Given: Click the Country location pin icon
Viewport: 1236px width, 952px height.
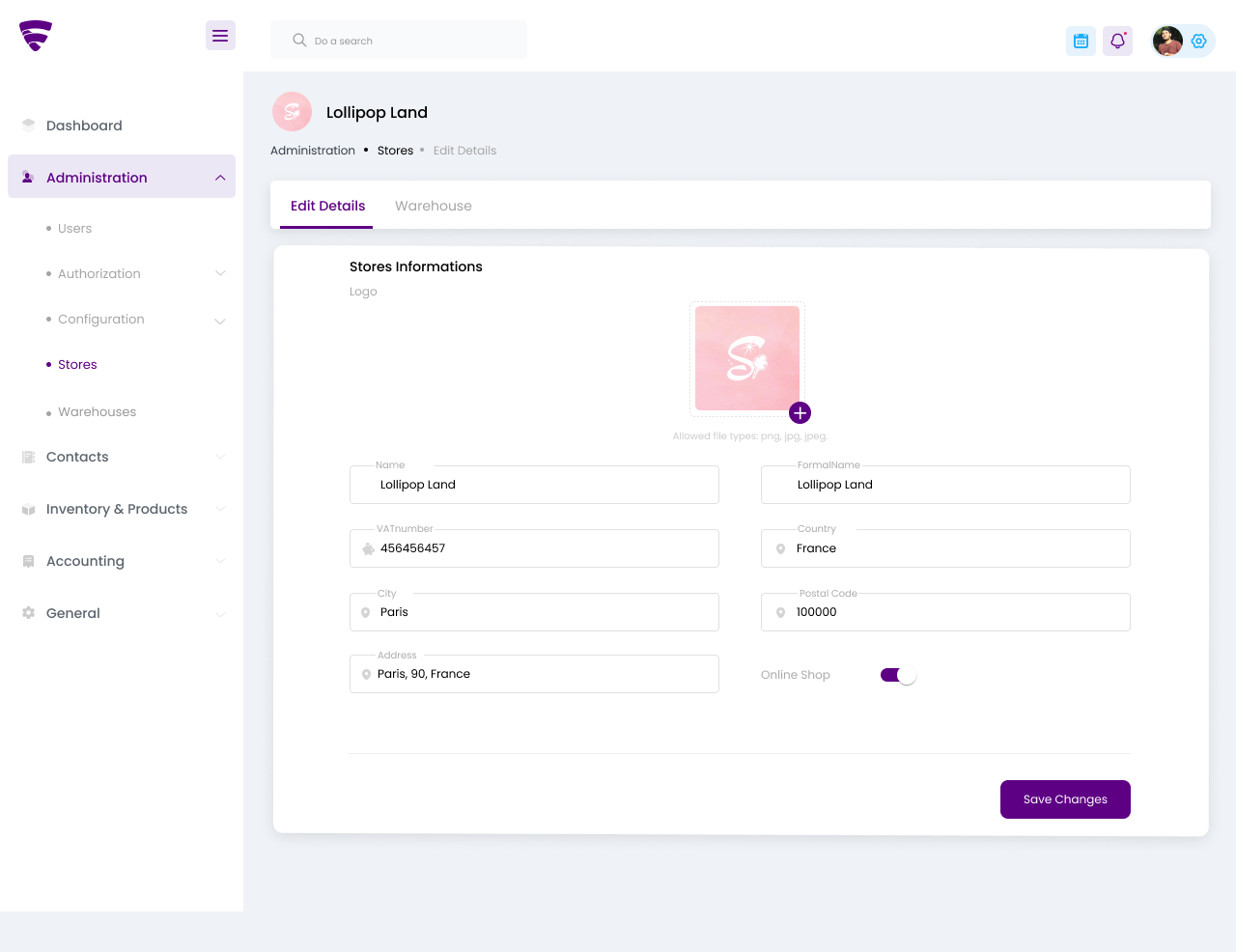Looking at the screenshot, I should [x=780, y=548].
